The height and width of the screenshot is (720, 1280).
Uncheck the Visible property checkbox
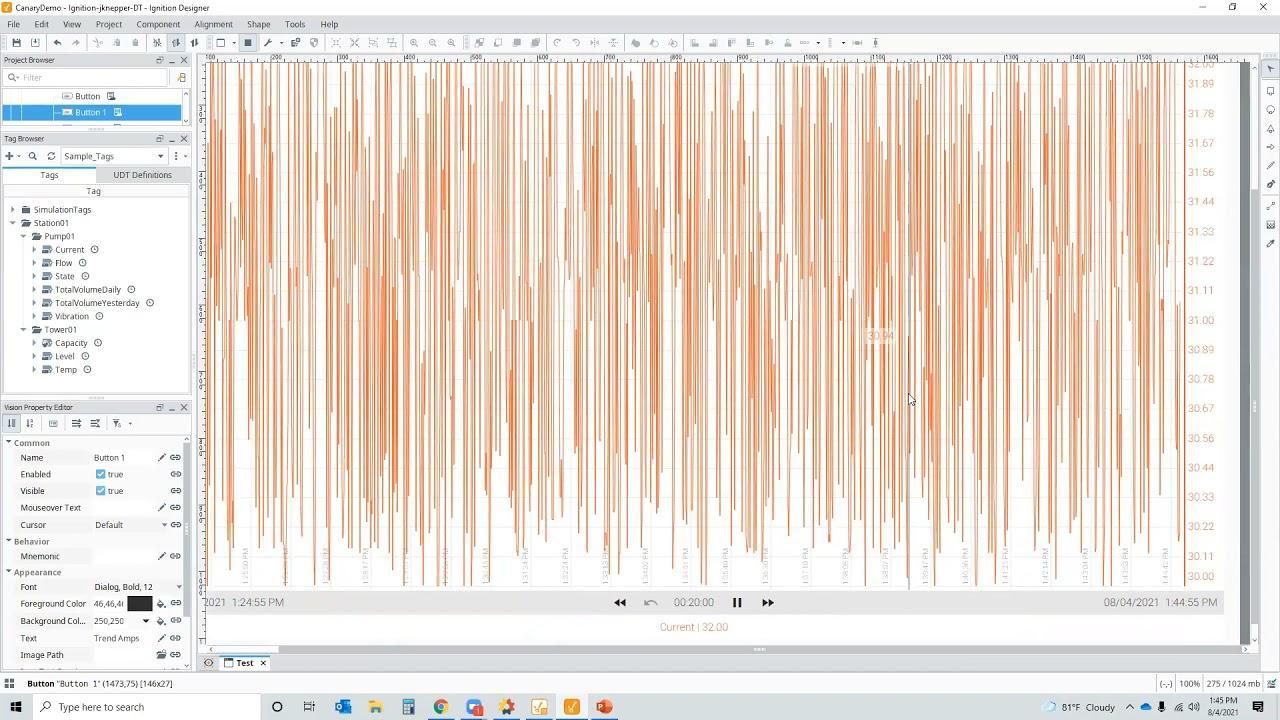point(100,491)
